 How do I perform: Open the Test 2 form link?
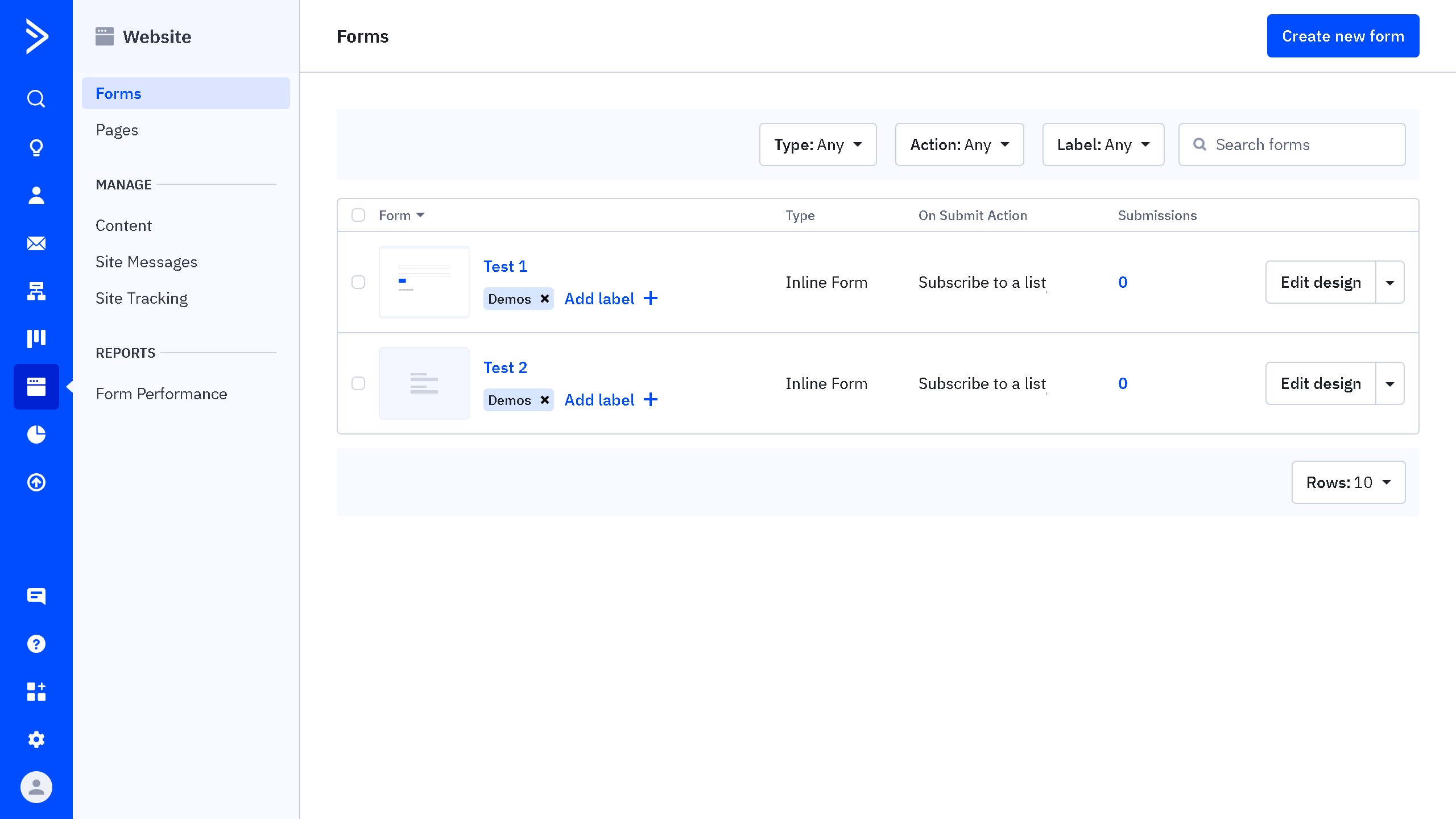[505, 367]
